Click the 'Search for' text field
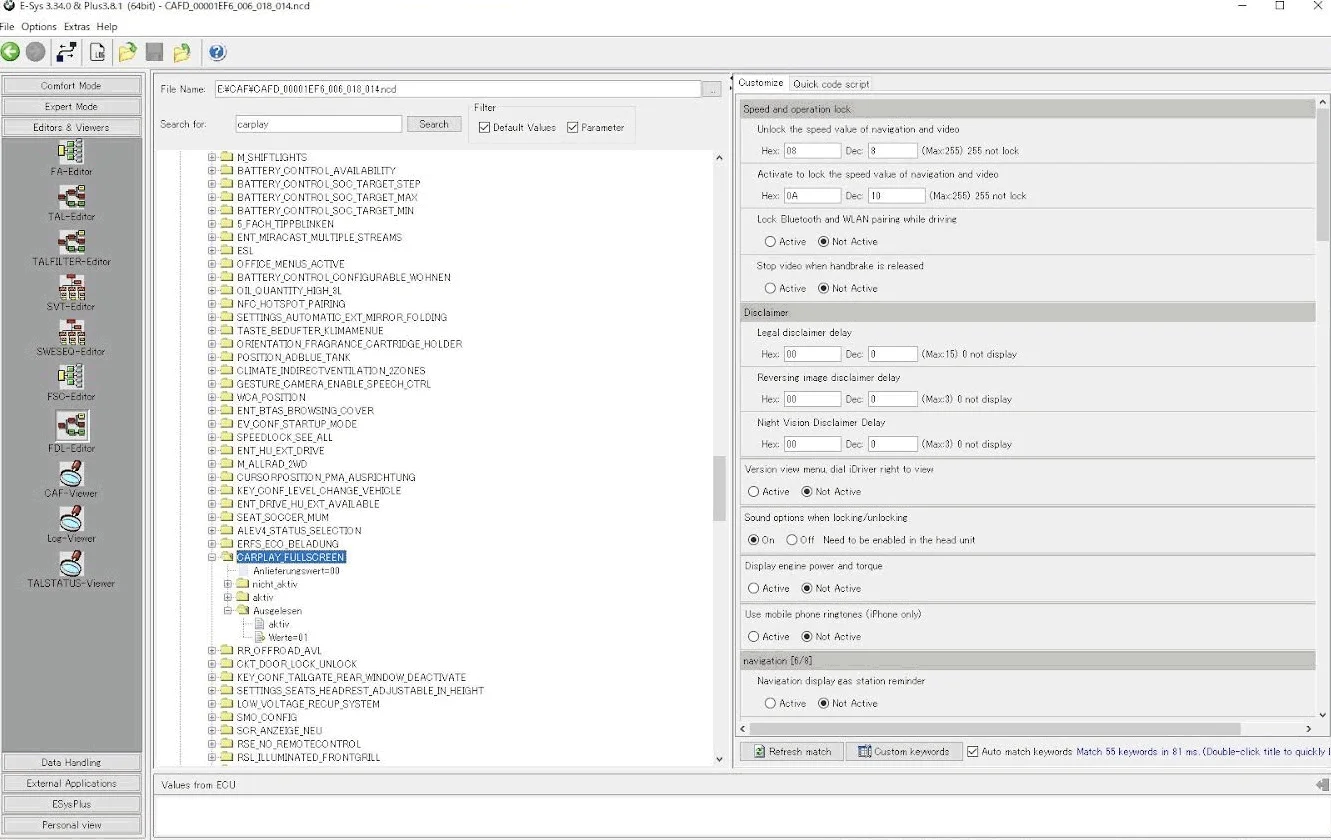 tap(318, 124)
